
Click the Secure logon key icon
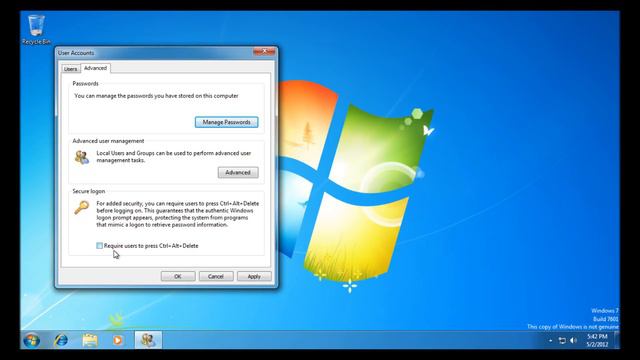pyautogui.click(x=82, y=207)
